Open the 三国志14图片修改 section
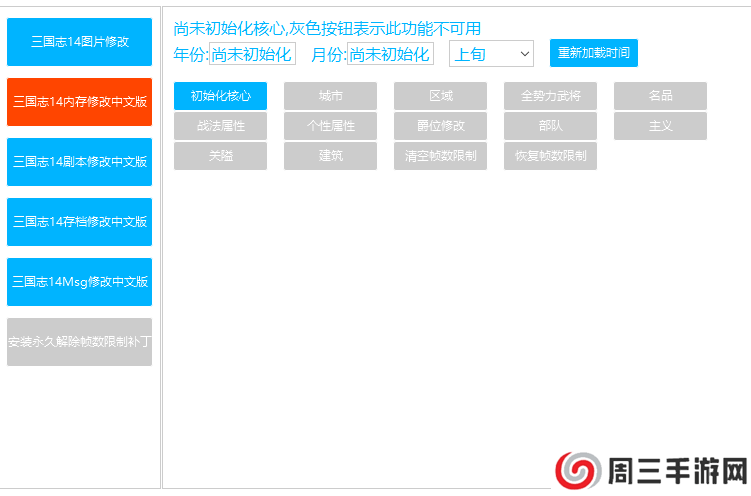 (x=79, y=42)
